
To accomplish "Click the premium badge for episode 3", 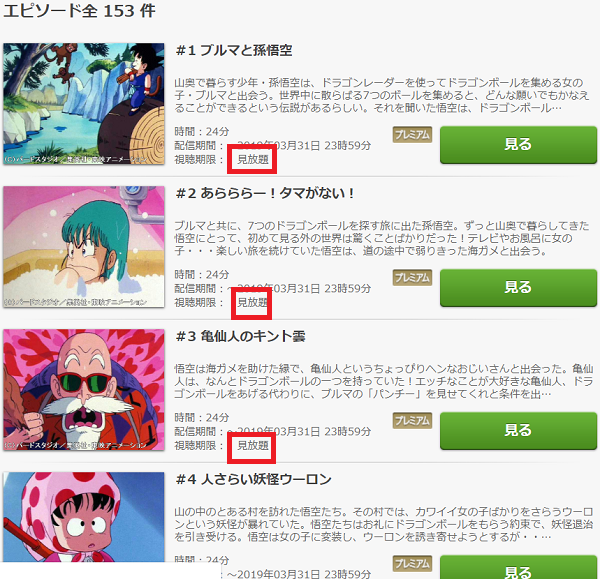I will [x=412, y=421].
